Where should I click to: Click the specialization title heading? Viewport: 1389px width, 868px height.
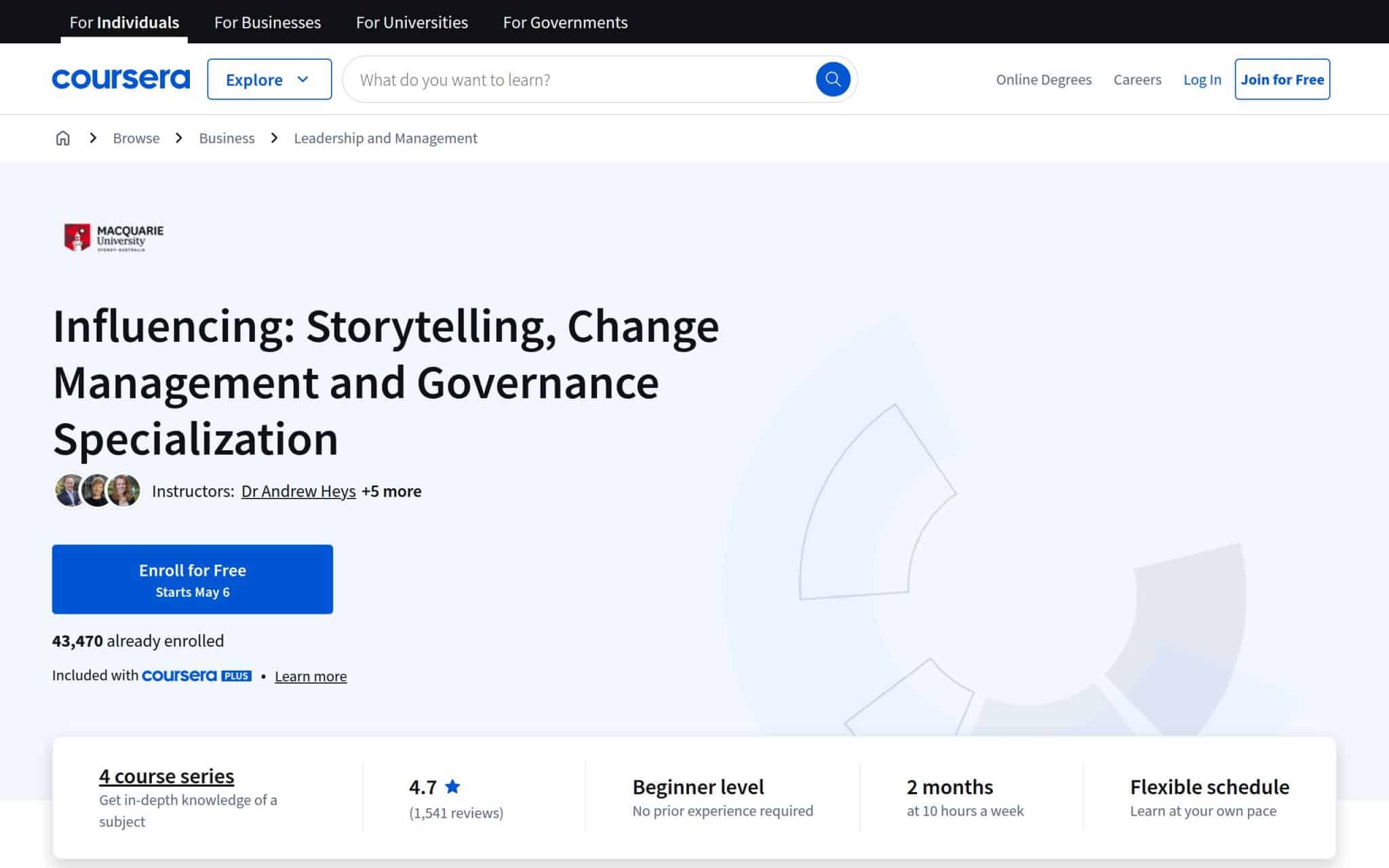pyautogui.click(x=386, y=382)
